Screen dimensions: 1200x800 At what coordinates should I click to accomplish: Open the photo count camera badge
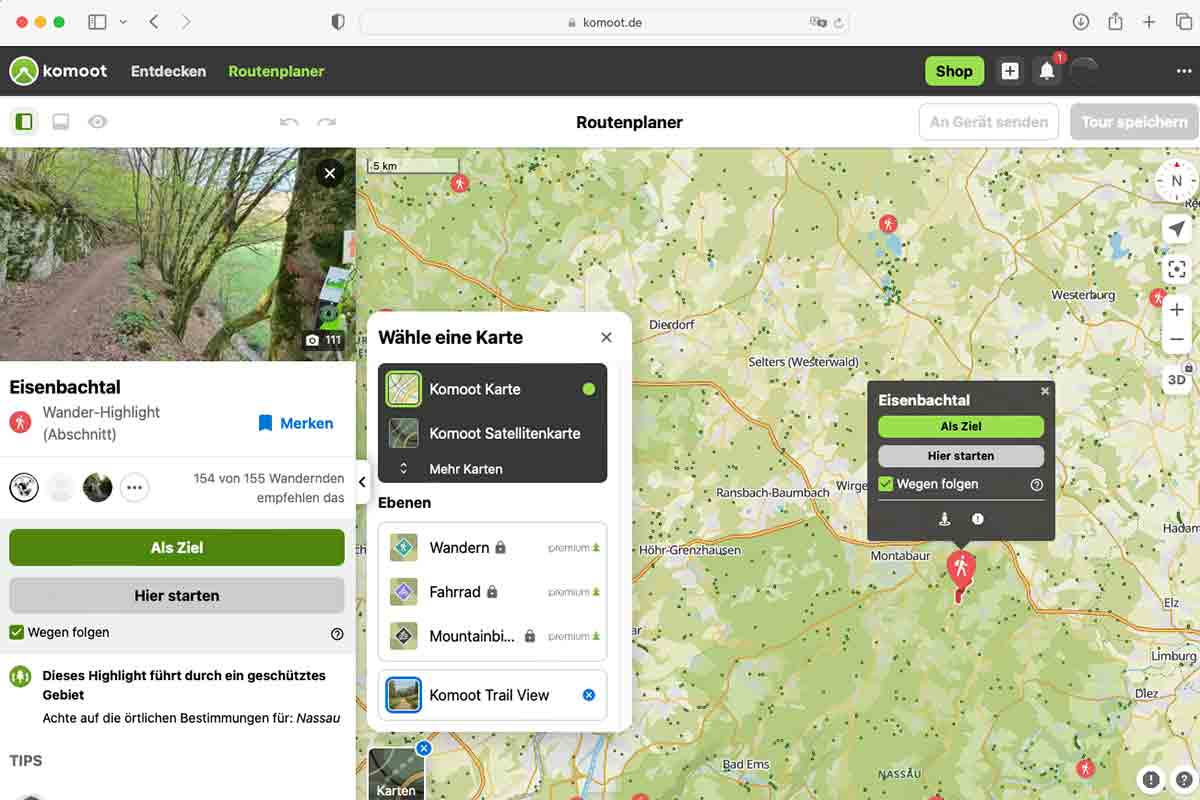(x=323, y=340)
